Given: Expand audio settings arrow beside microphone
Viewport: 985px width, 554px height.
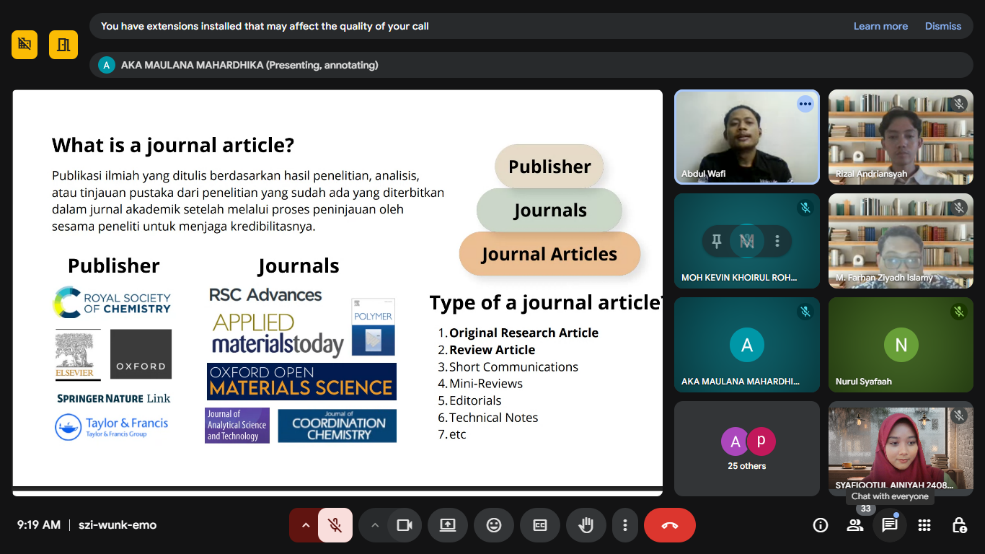Looking at the screenshot, I should coord(304,525).
